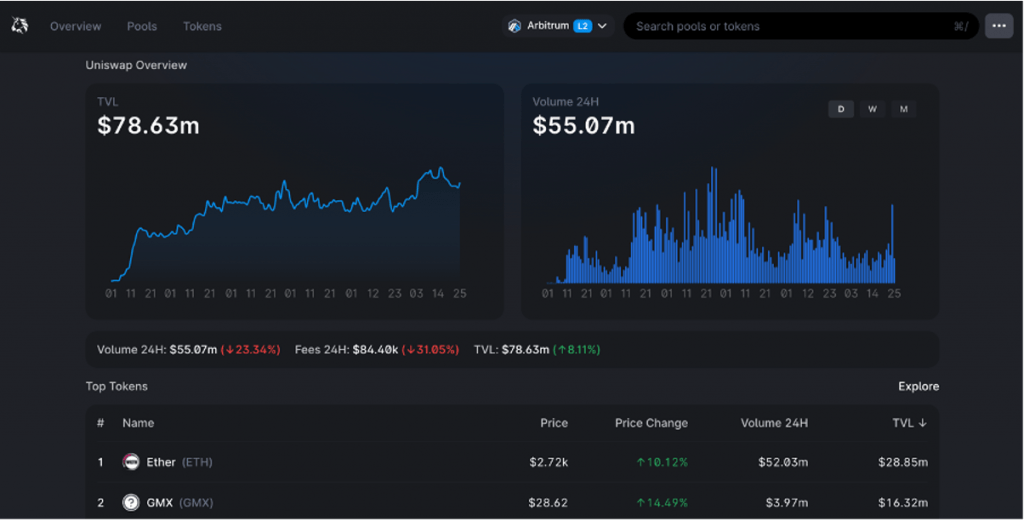1024x521 pixels.
Task: Click the Arbitrum network logo icon
Action: [x=515, y=26]
